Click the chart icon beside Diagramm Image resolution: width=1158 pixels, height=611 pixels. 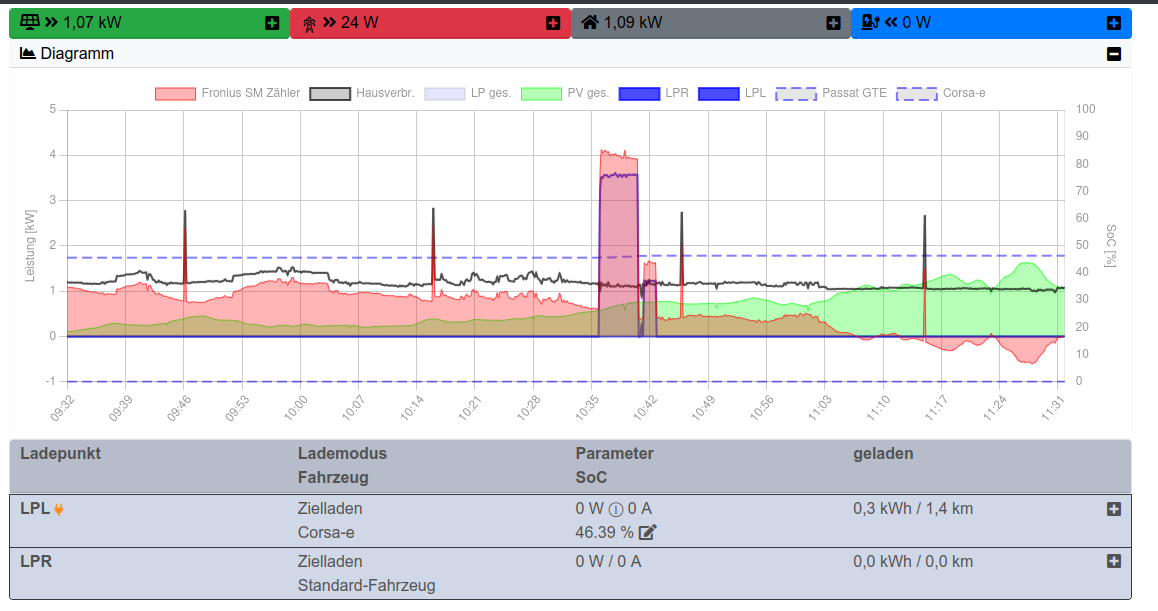(28, 54)
